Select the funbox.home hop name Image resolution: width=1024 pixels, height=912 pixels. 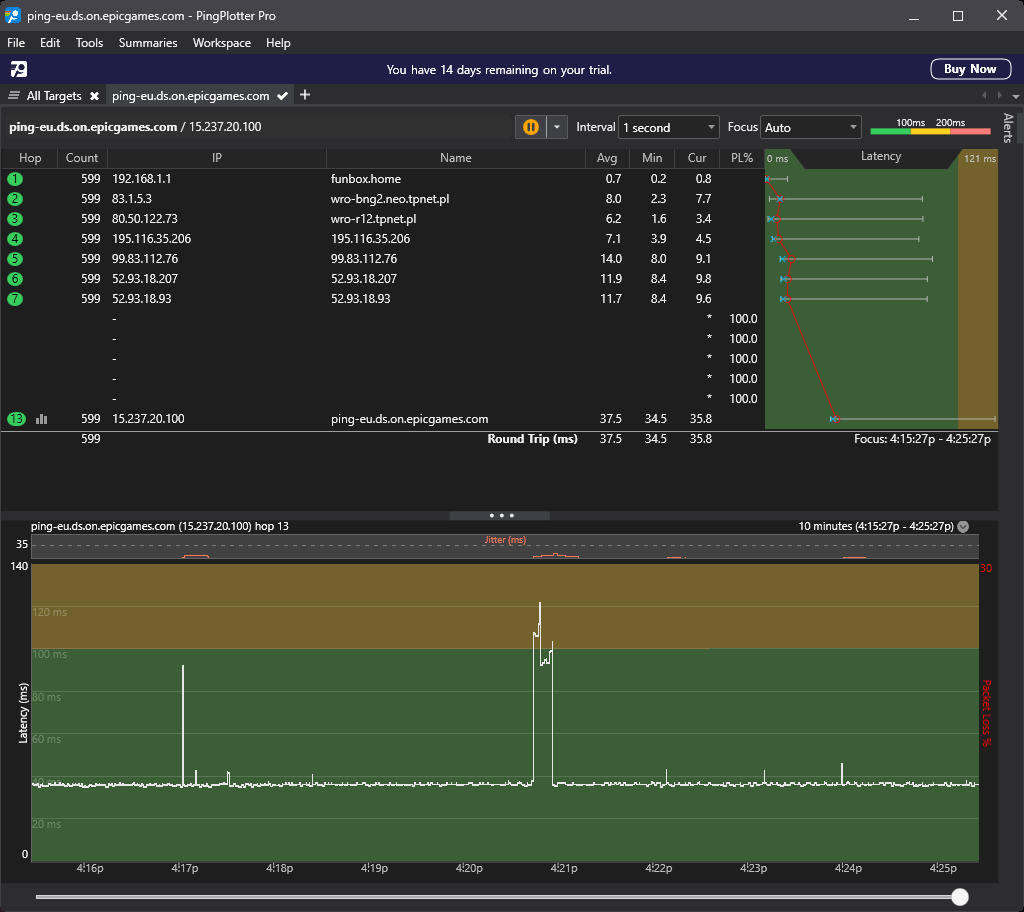[x=366, y=179]
